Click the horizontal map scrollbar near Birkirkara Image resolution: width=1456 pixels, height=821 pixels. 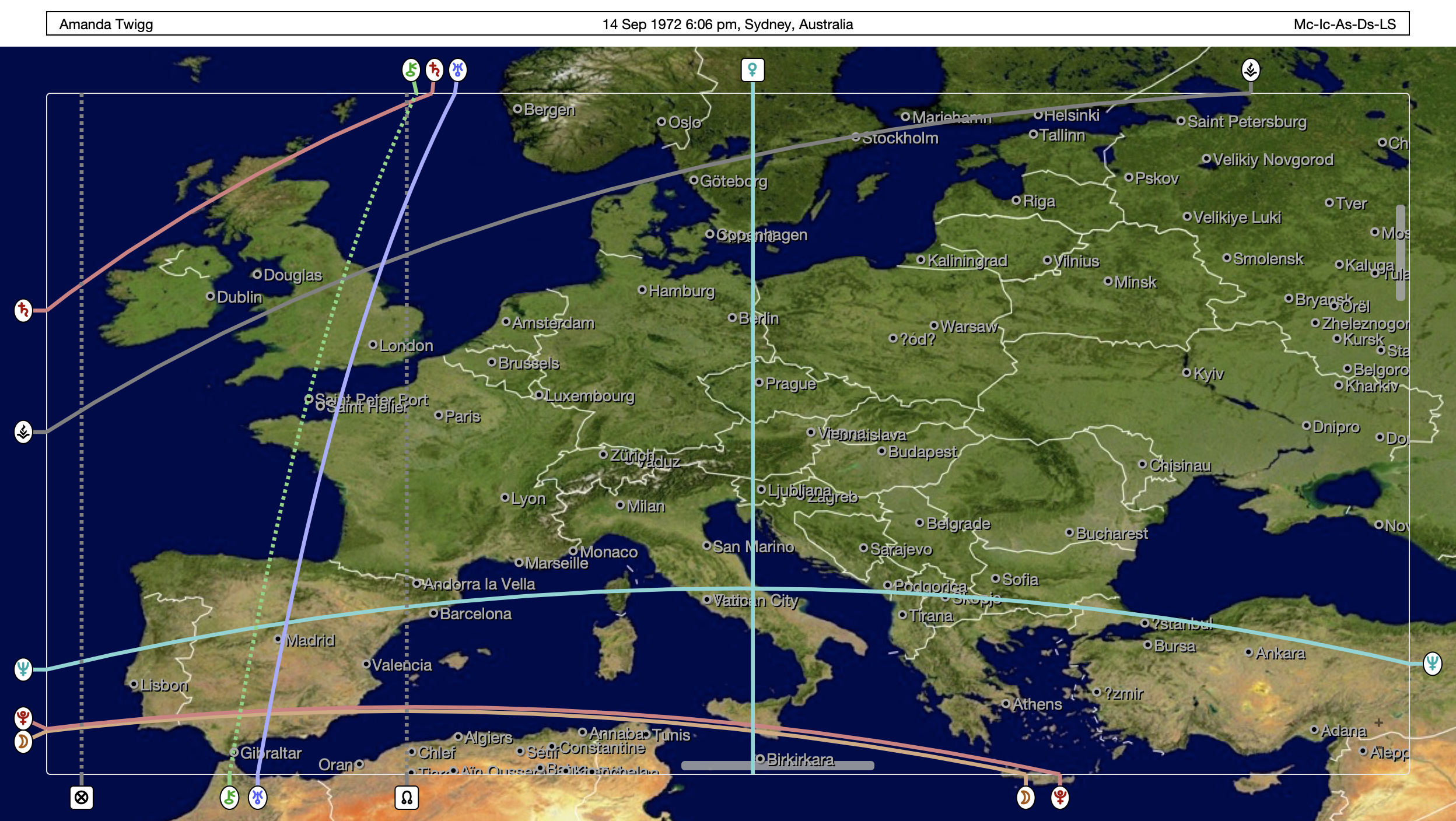click(x=777, y=766)
